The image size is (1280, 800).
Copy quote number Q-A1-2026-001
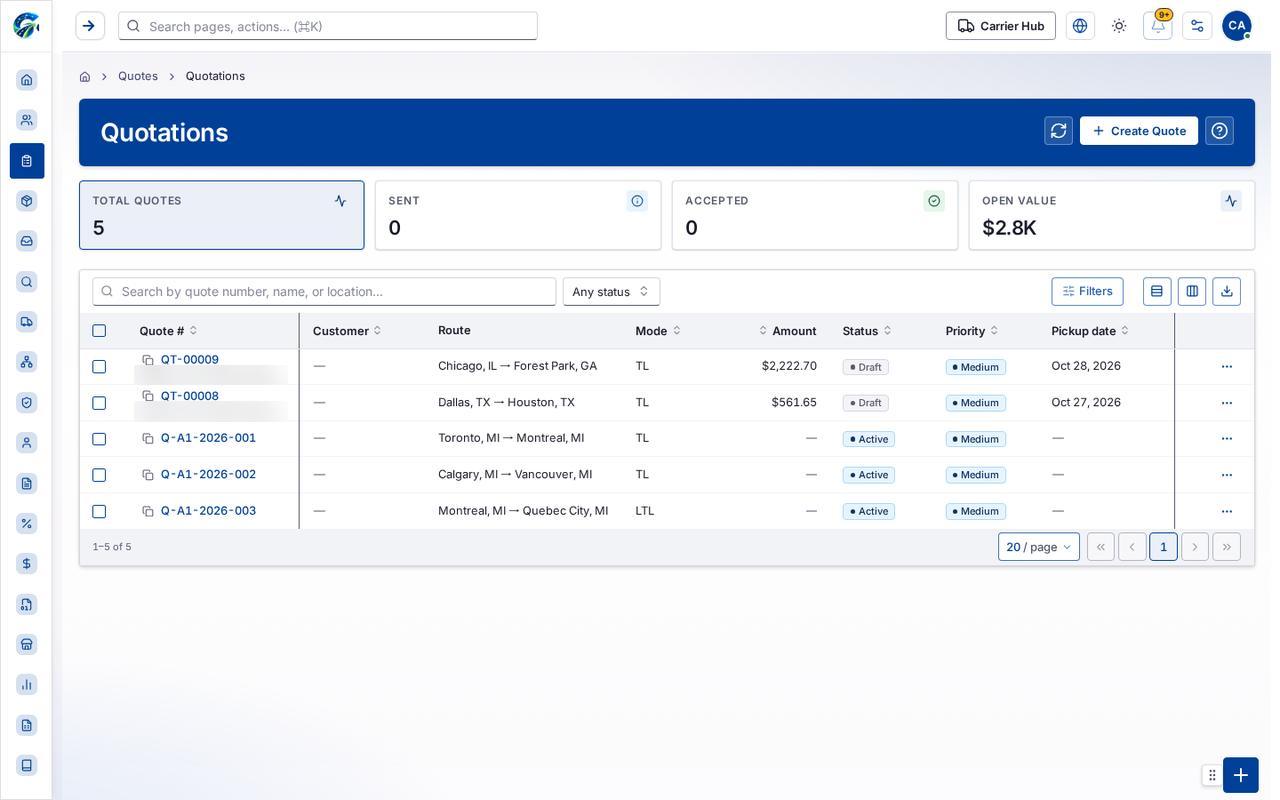point(148,438)
